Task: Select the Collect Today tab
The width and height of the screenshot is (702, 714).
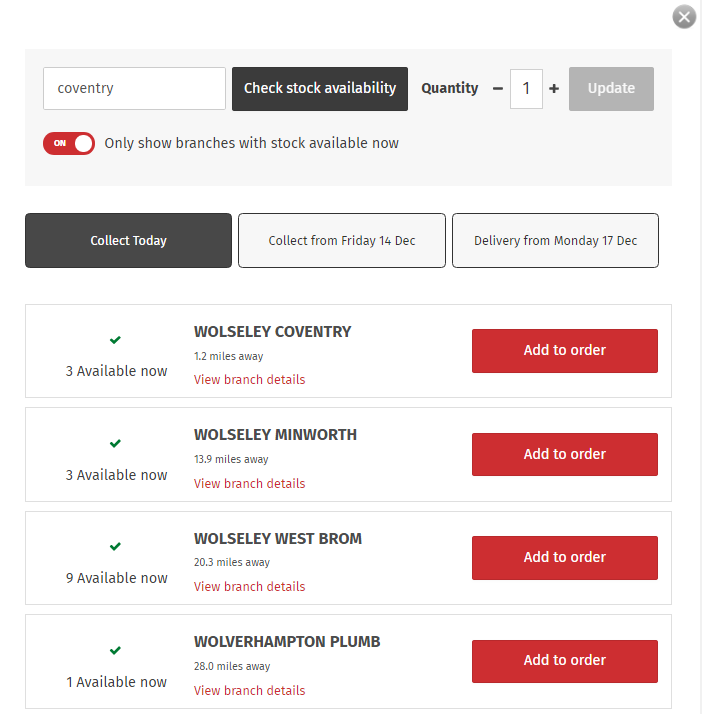Action: tap(128, 240)
